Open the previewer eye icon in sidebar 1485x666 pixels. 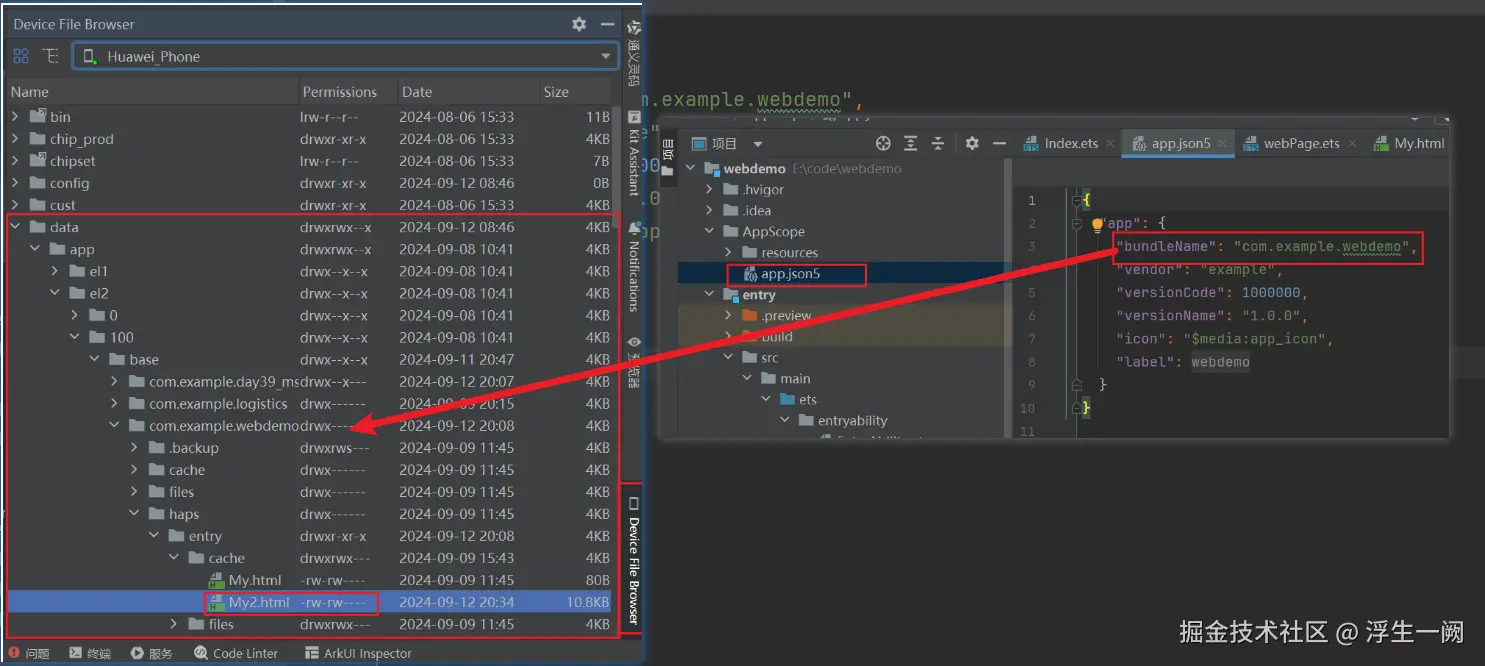point(633,342)
